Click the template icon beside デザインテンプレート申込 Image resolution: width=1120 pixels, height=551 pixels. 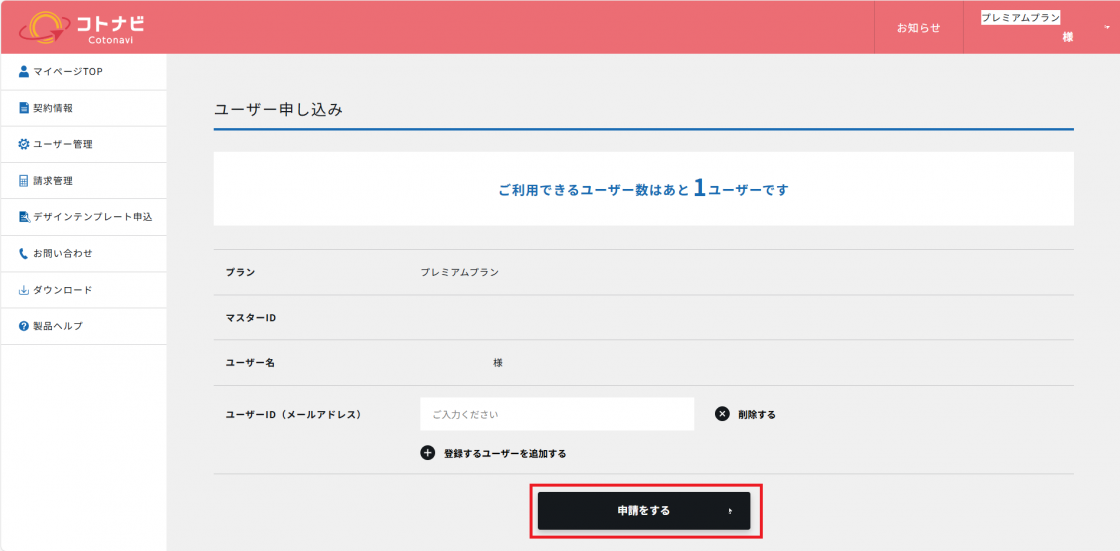coord(24,217)
